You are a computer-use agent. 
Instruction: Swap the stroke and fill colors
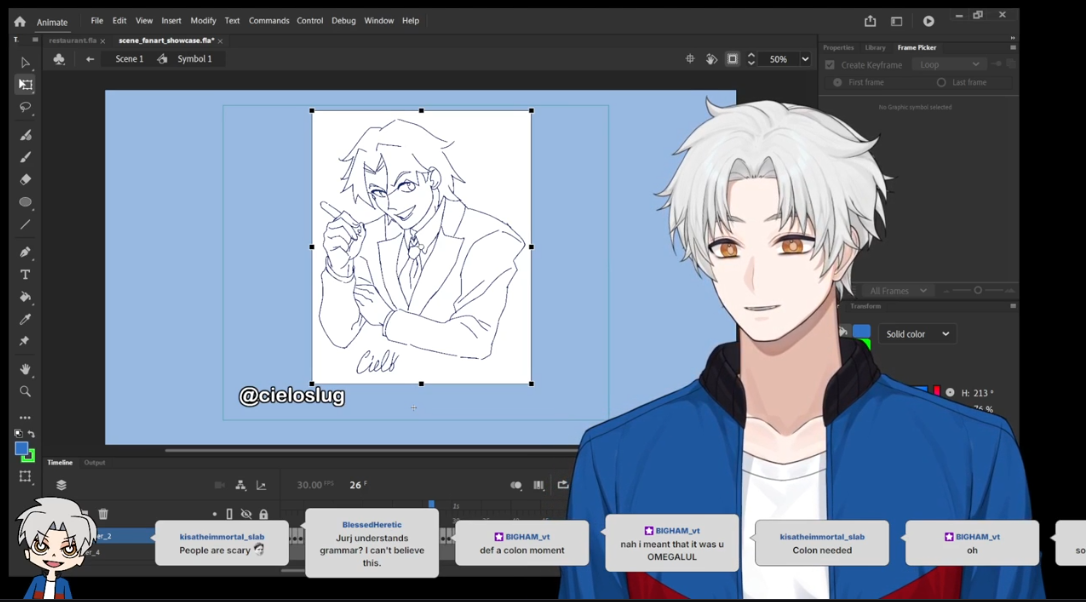(31, 434)
